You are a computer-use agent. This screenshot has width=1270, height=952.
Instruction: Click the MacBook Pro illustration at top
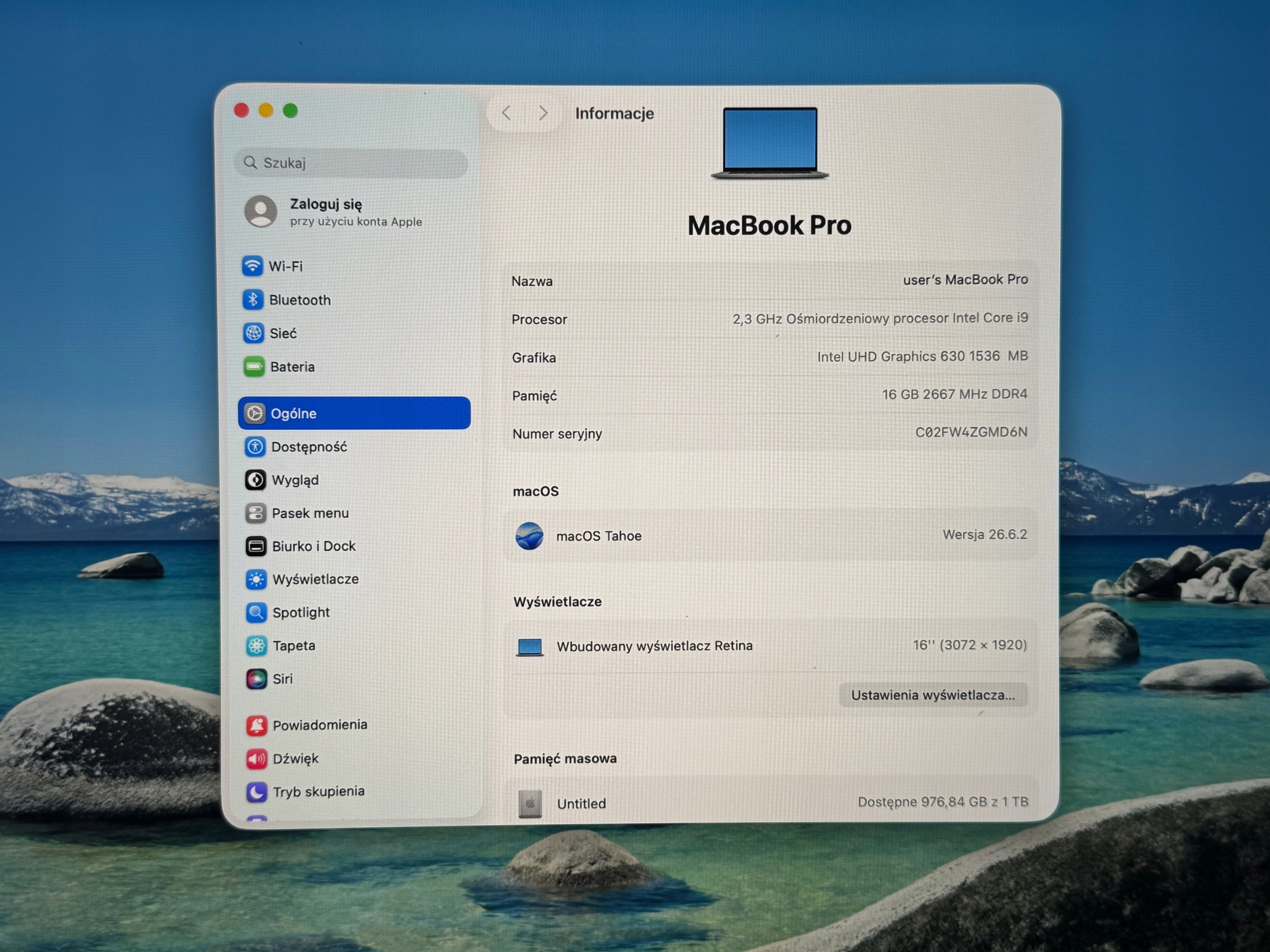(x=770, y=143)
